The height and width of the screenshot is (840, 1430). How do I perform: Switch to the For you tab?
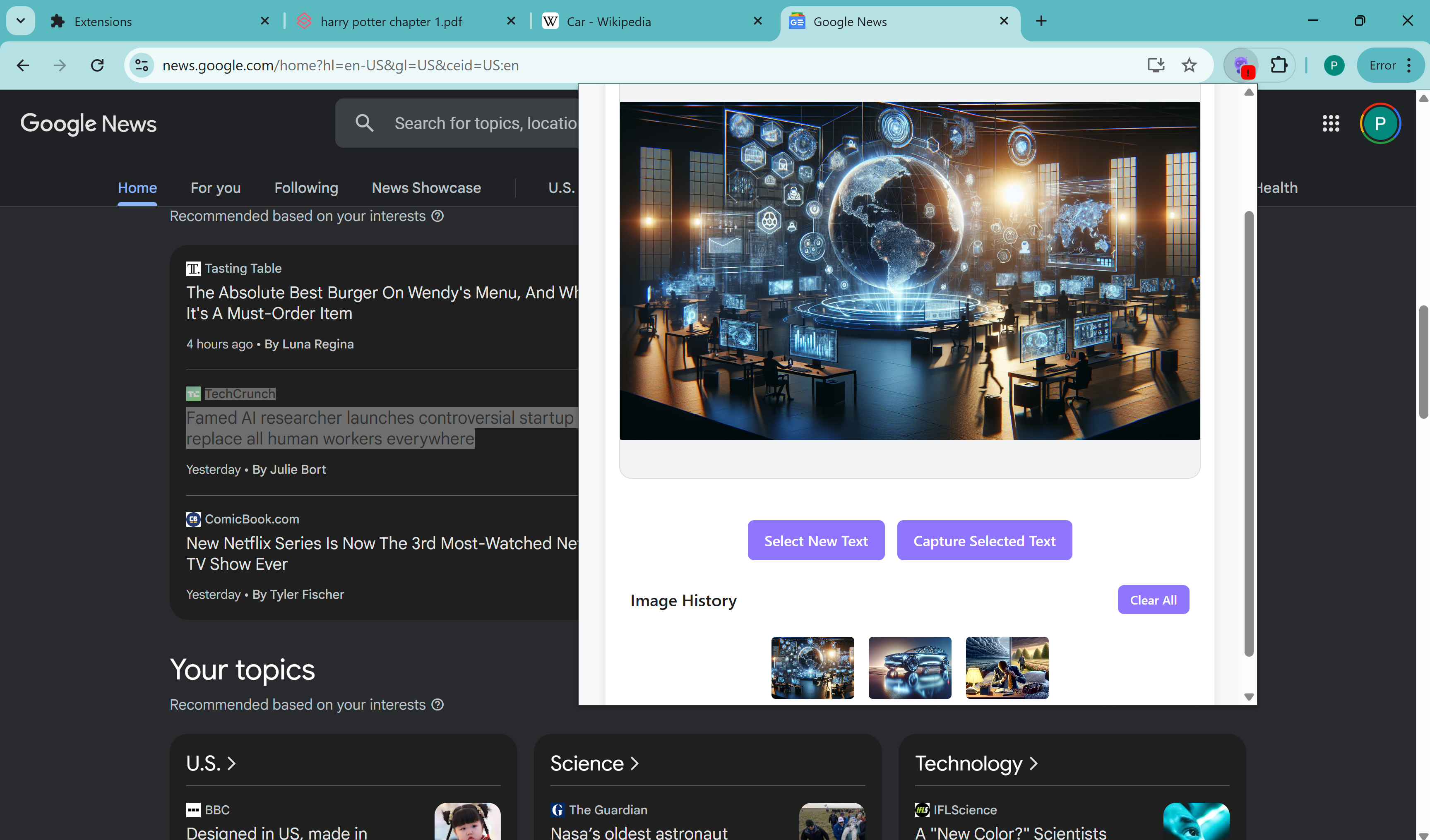click(215, 188)
